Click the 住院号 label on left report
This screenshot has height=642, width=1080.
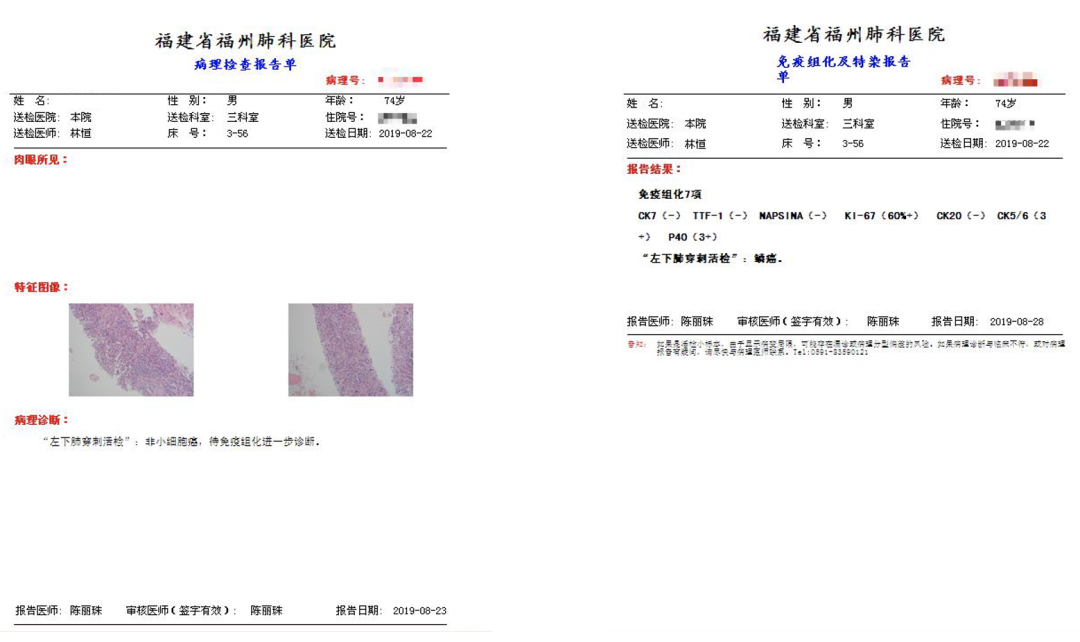(345, 117)
